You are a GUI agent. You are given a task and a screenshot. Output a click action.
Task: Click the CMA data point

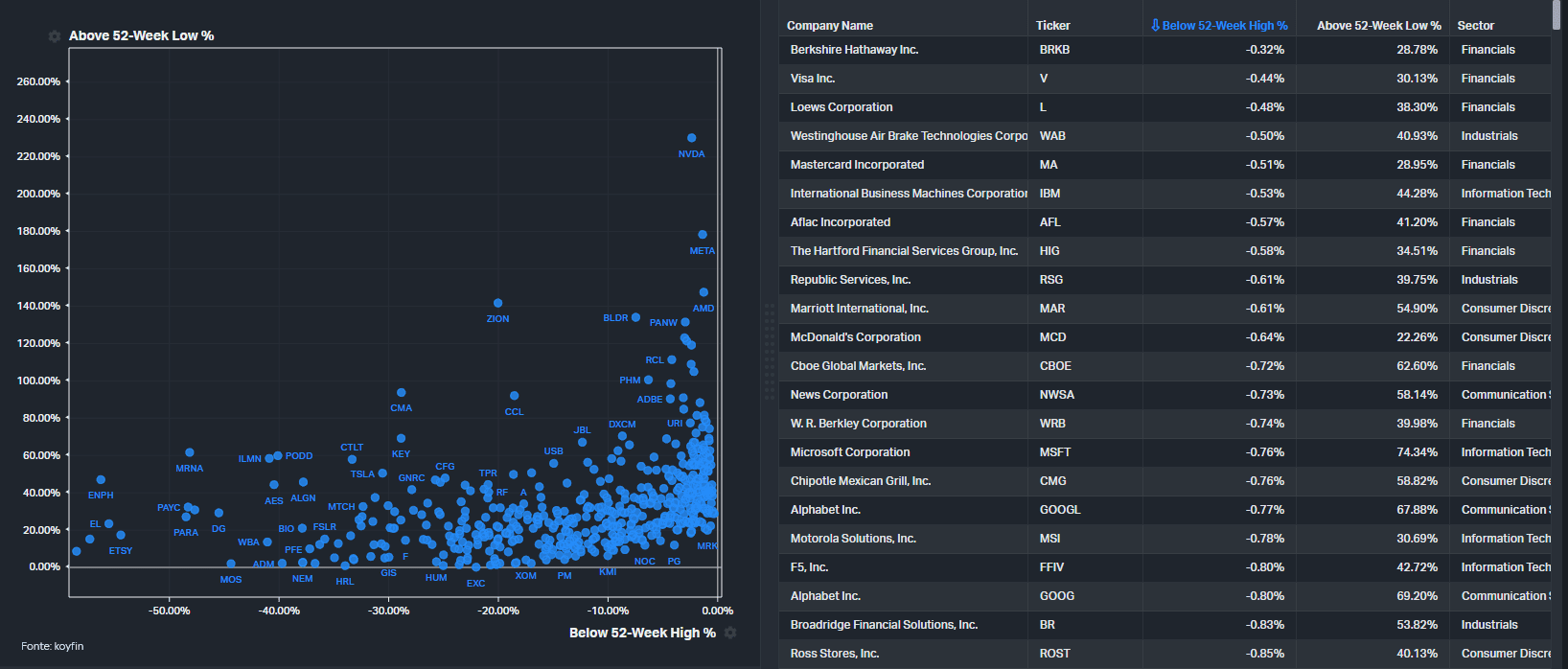point(401,393)
